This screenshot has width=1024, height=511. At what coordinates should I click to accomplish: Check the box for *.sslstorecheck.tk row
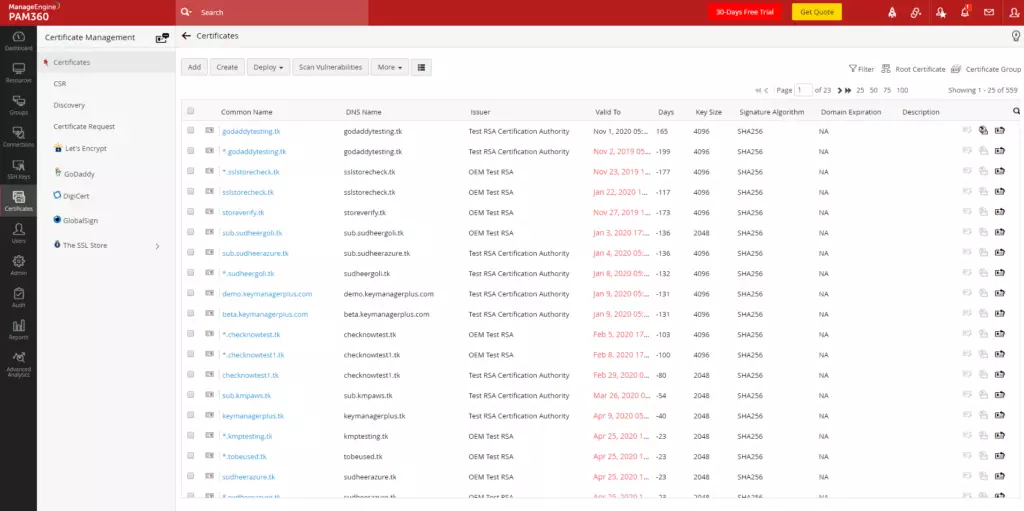pyautogui.click(x=191, y=171)
